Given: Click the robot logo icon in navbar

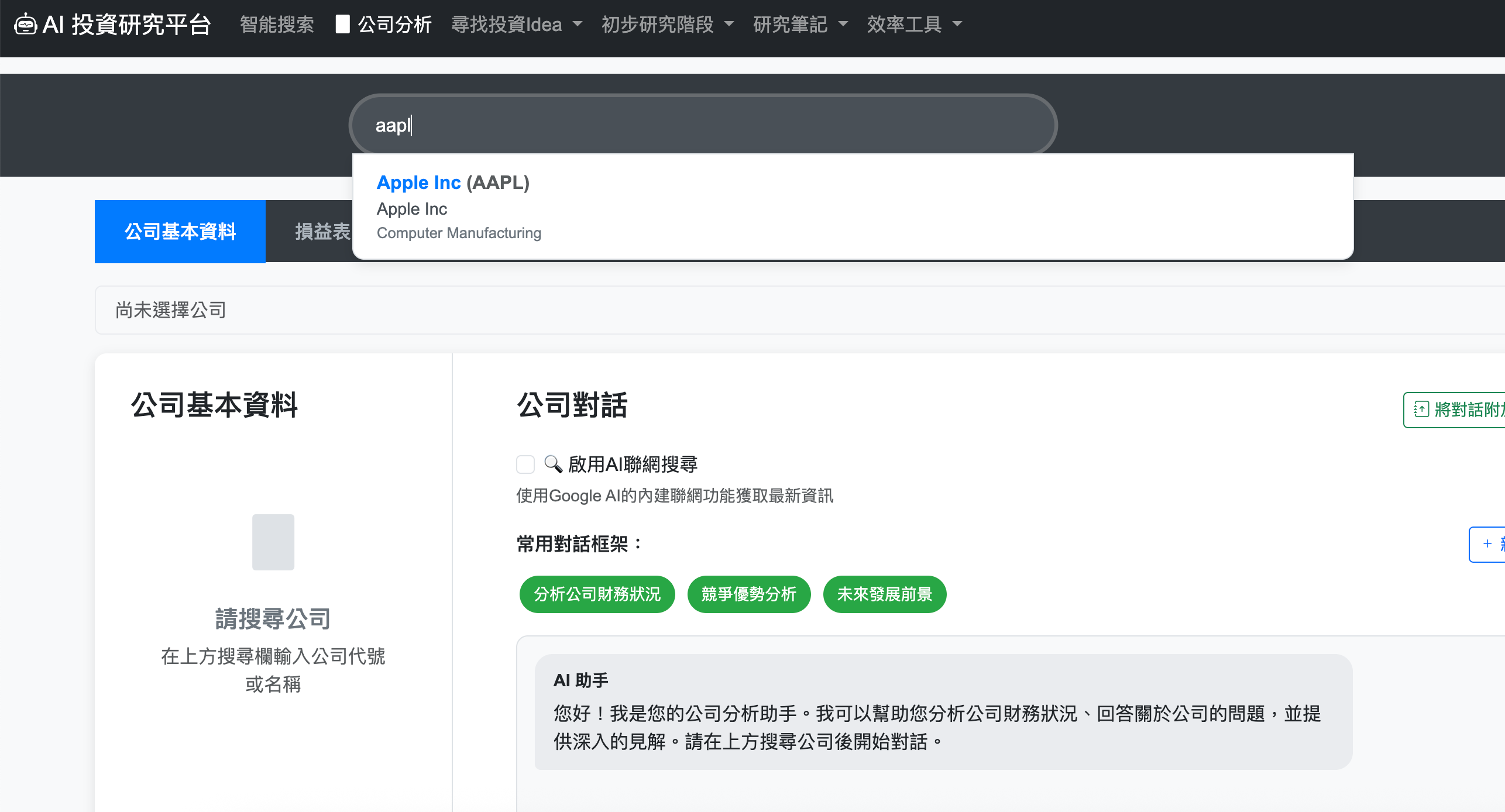Looking at the screenshot, I should pos(25,25).
